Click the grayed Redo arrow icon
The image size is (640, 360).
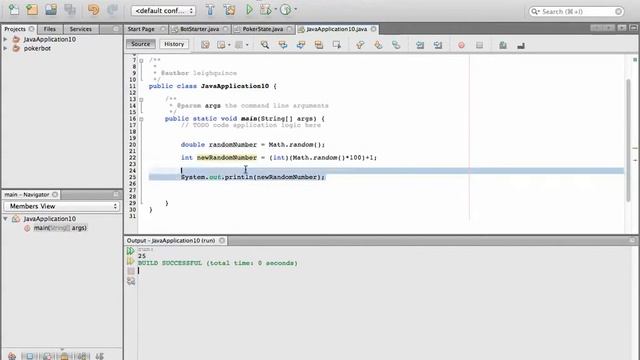point(112,10)
